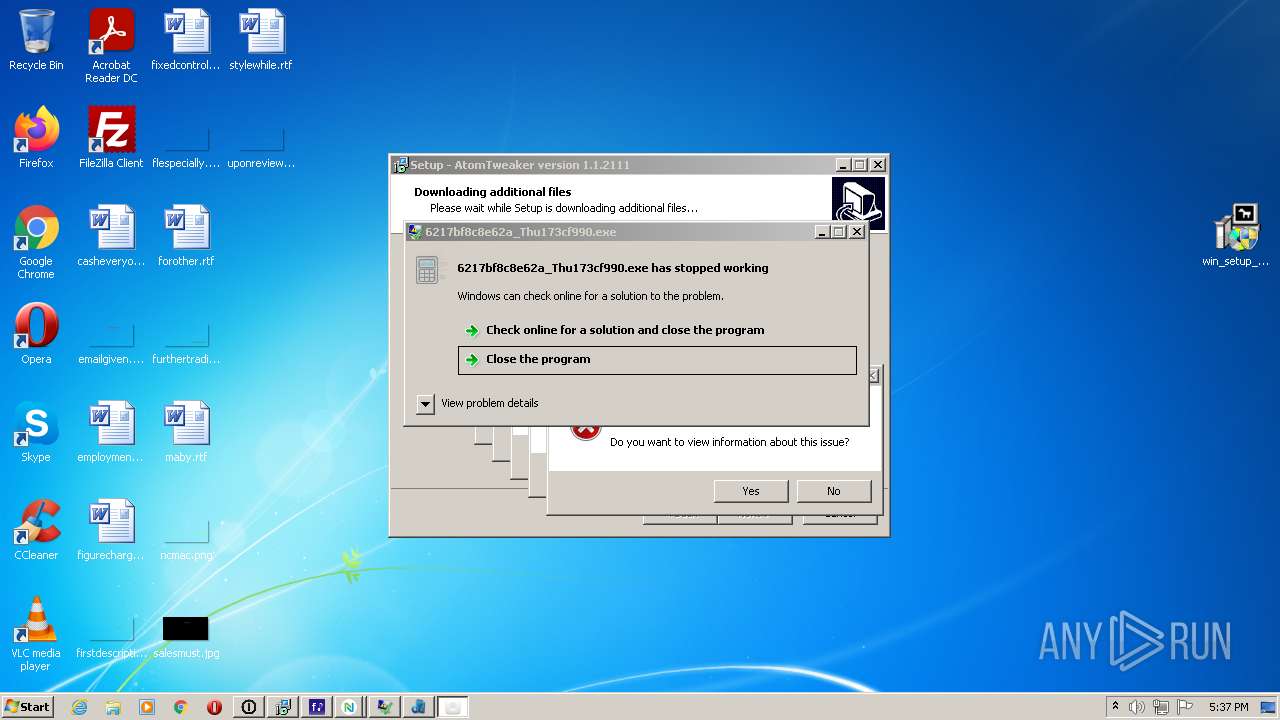
Task: Select the uponreview file on desktop
Action: click(x=261, y=148)
